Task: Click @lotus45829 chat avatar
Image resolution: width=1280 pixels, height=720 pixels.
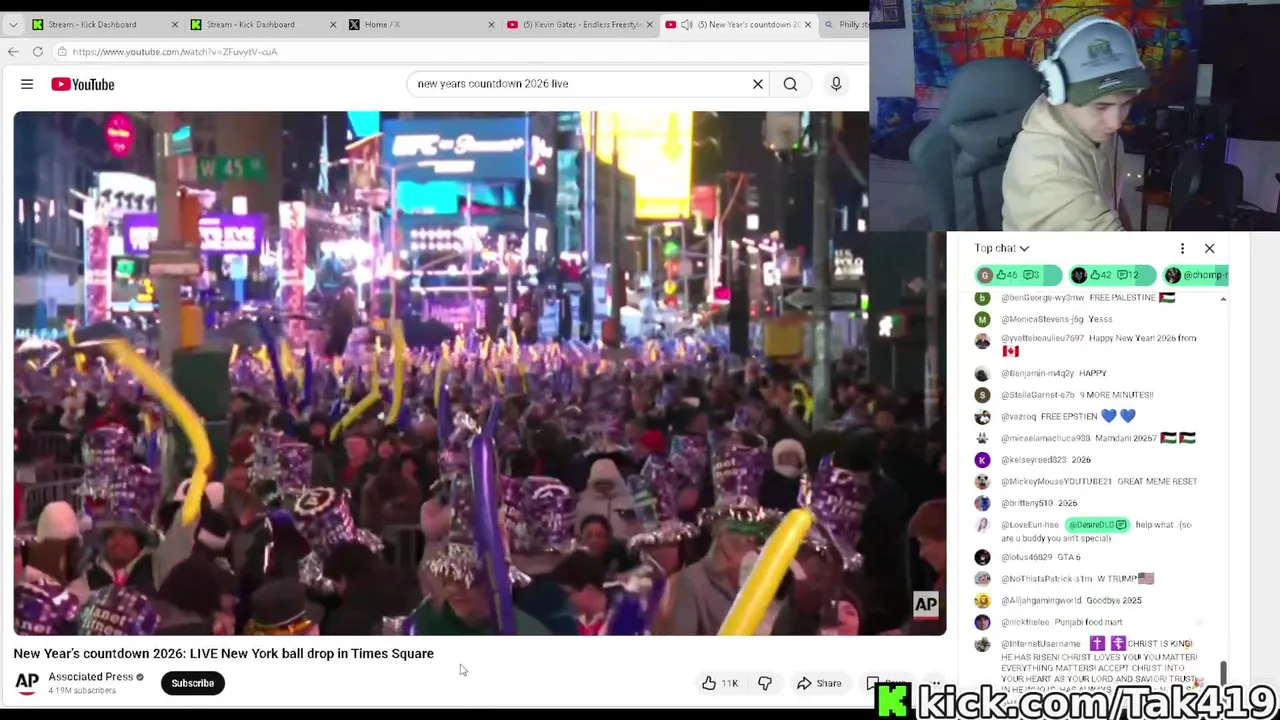Action: (982, 557)
